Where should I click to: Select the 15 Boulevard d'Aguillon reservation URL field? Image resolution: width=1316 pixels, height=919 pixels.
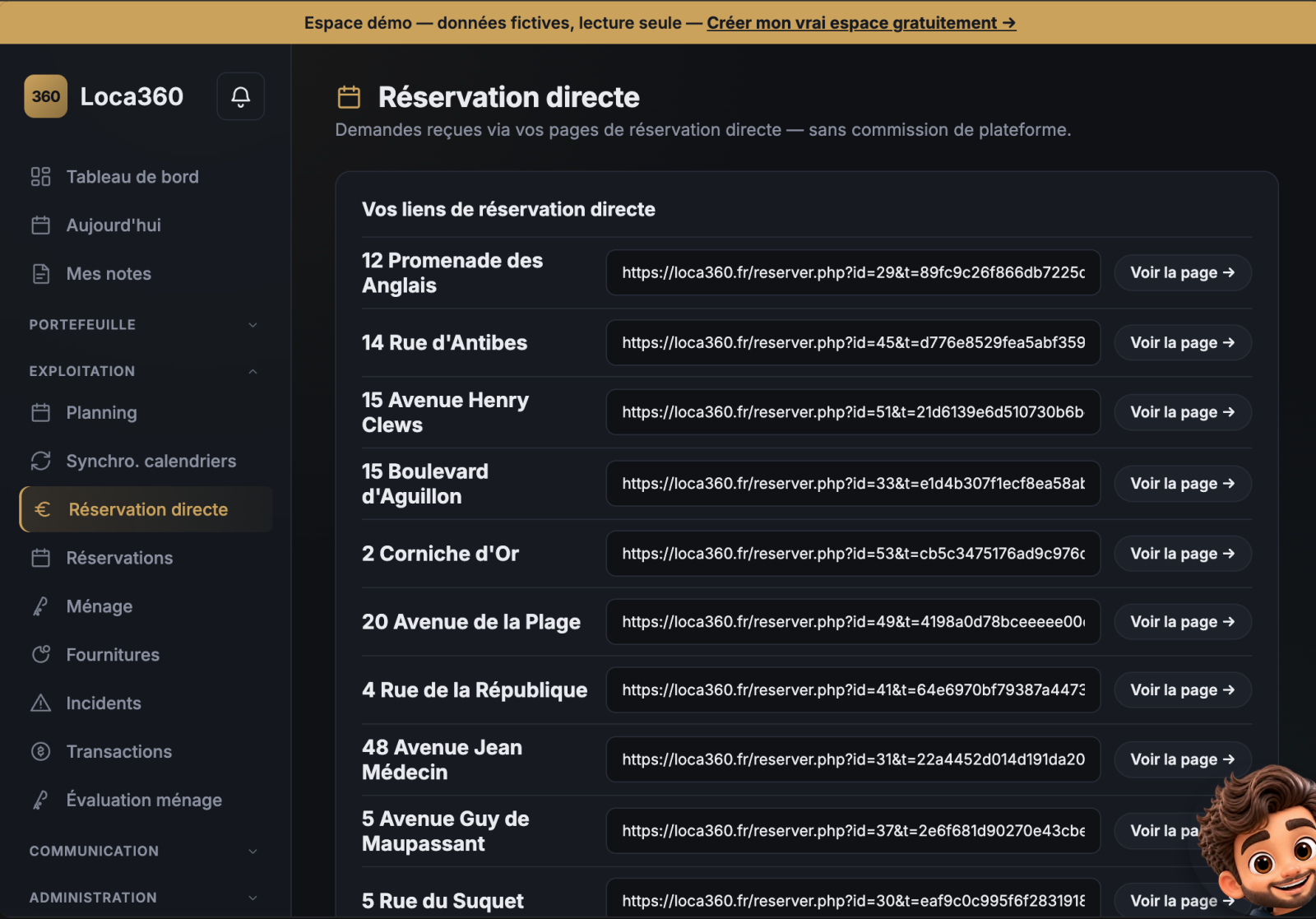[853, 484]
